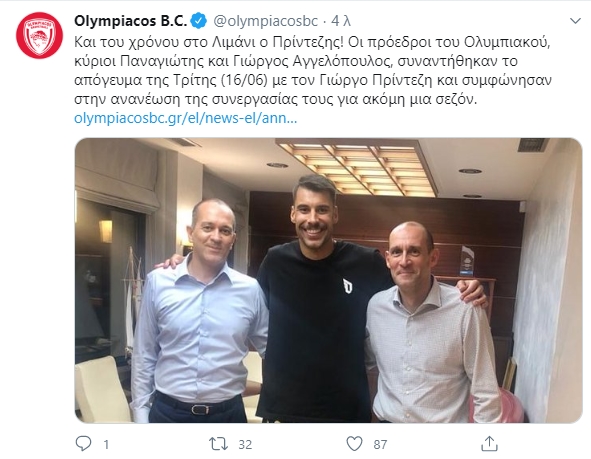Open the tweet timestamp "4 λ"
Image resolution: width=591 pixels, height=459 pixels.
point(341,21)
